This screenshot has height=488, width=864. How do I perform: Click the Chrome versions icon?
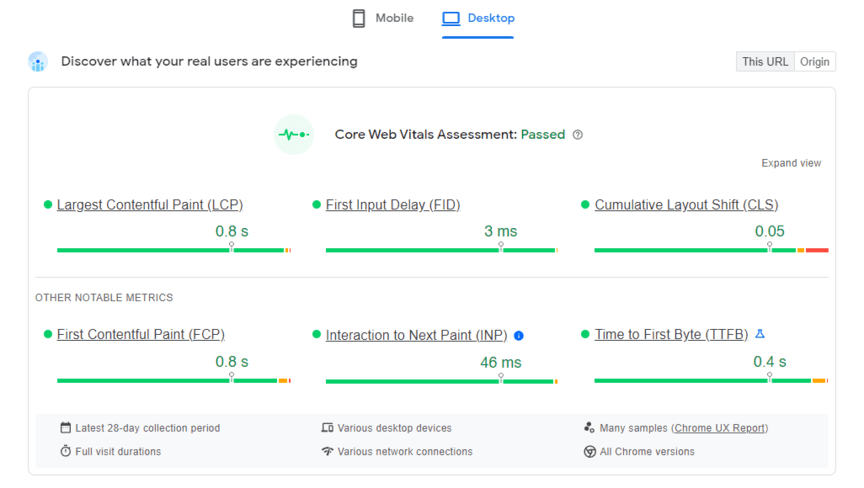pos(589,452)
